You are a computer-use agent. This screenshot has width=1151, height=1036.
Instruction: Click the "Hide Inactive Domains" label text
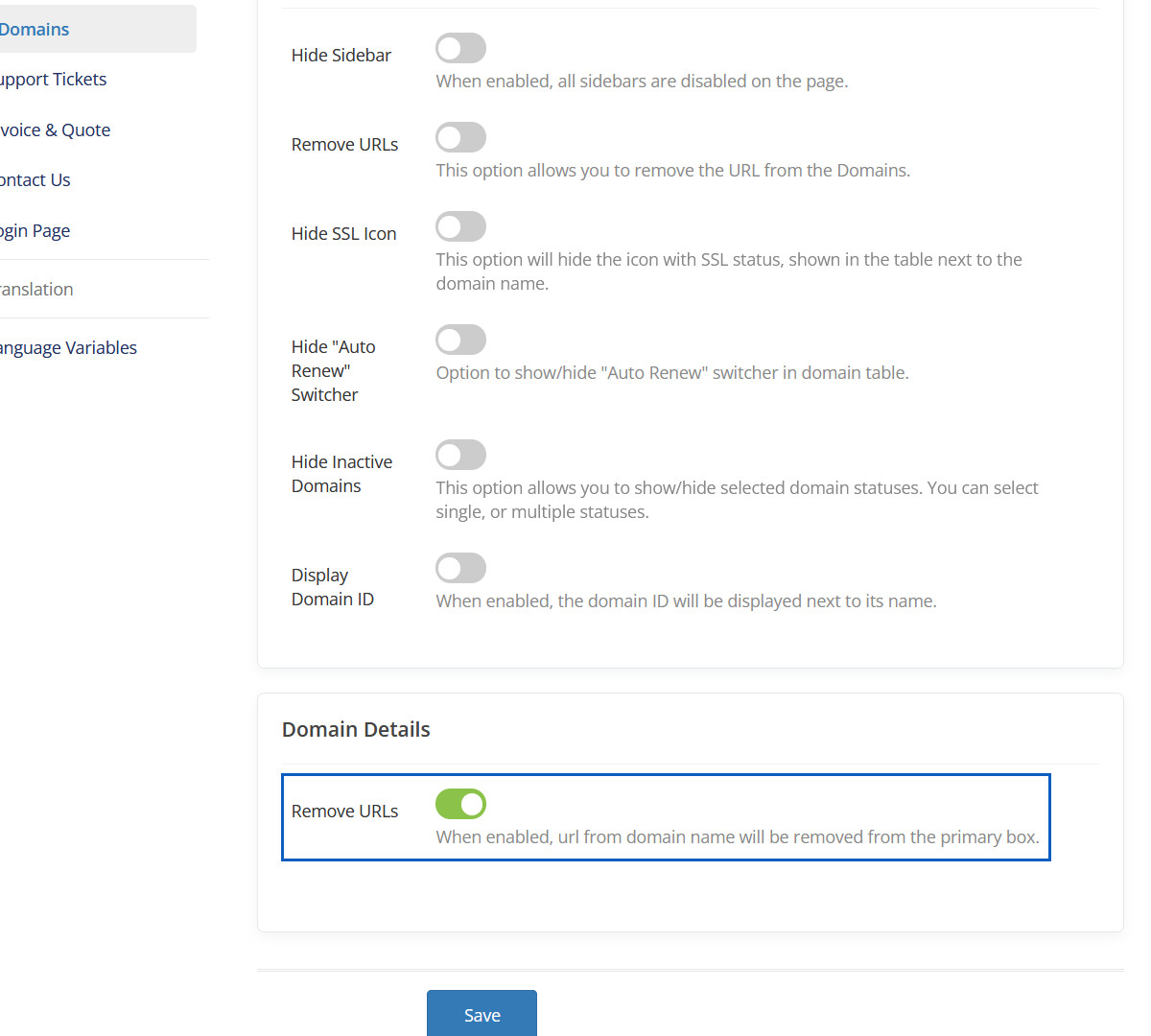tap(341, 474)
